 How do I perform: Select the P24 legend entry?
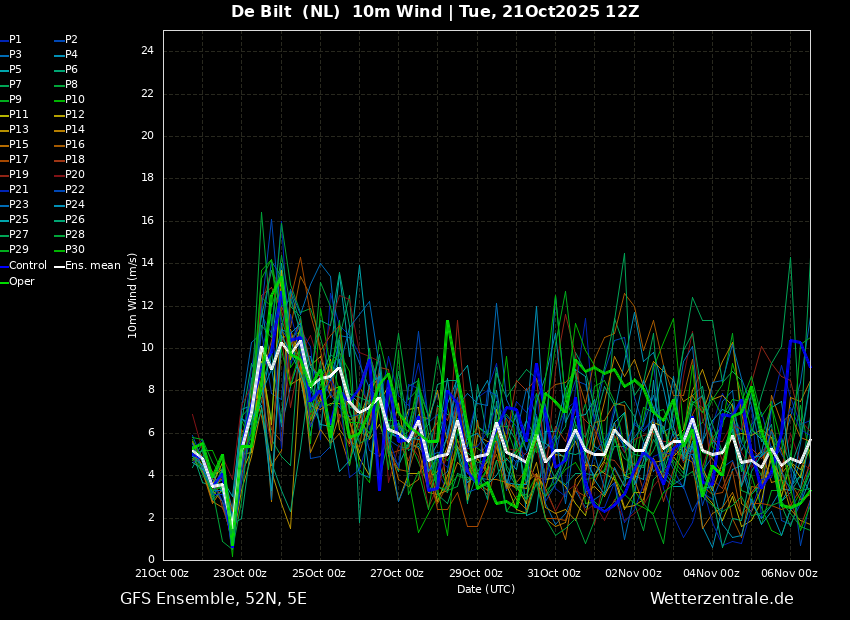75,205
